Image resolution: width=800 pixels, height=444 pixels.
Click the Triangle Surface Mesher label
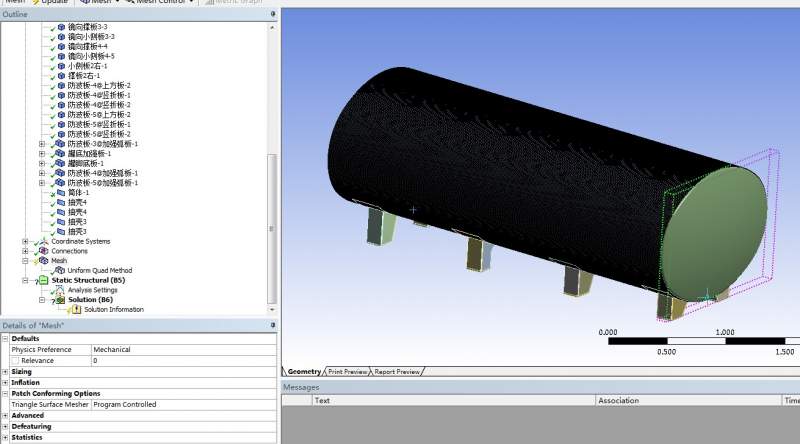click(x=49, y=404)
